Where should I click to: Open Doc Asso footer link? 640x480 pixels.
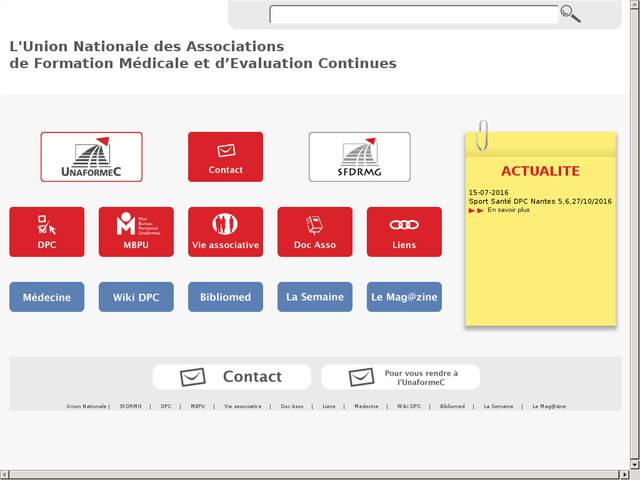tap(292, 406)
